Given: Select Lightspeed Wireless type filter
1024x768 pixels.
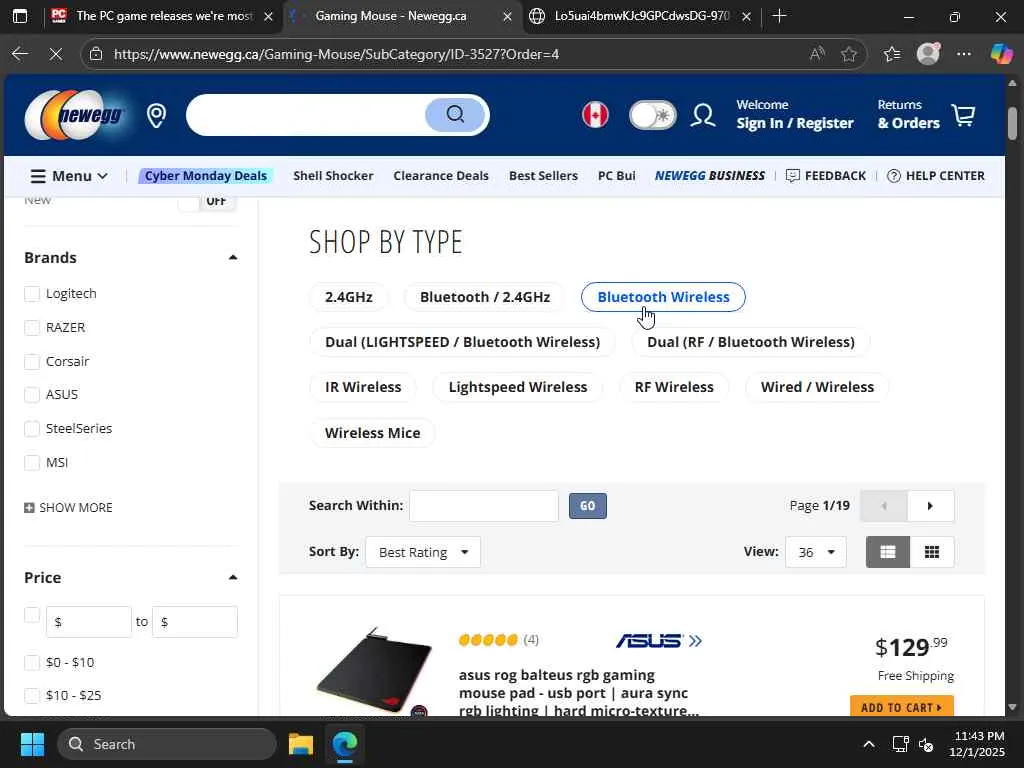Looking at the screenshot, I should coord(518,387).
